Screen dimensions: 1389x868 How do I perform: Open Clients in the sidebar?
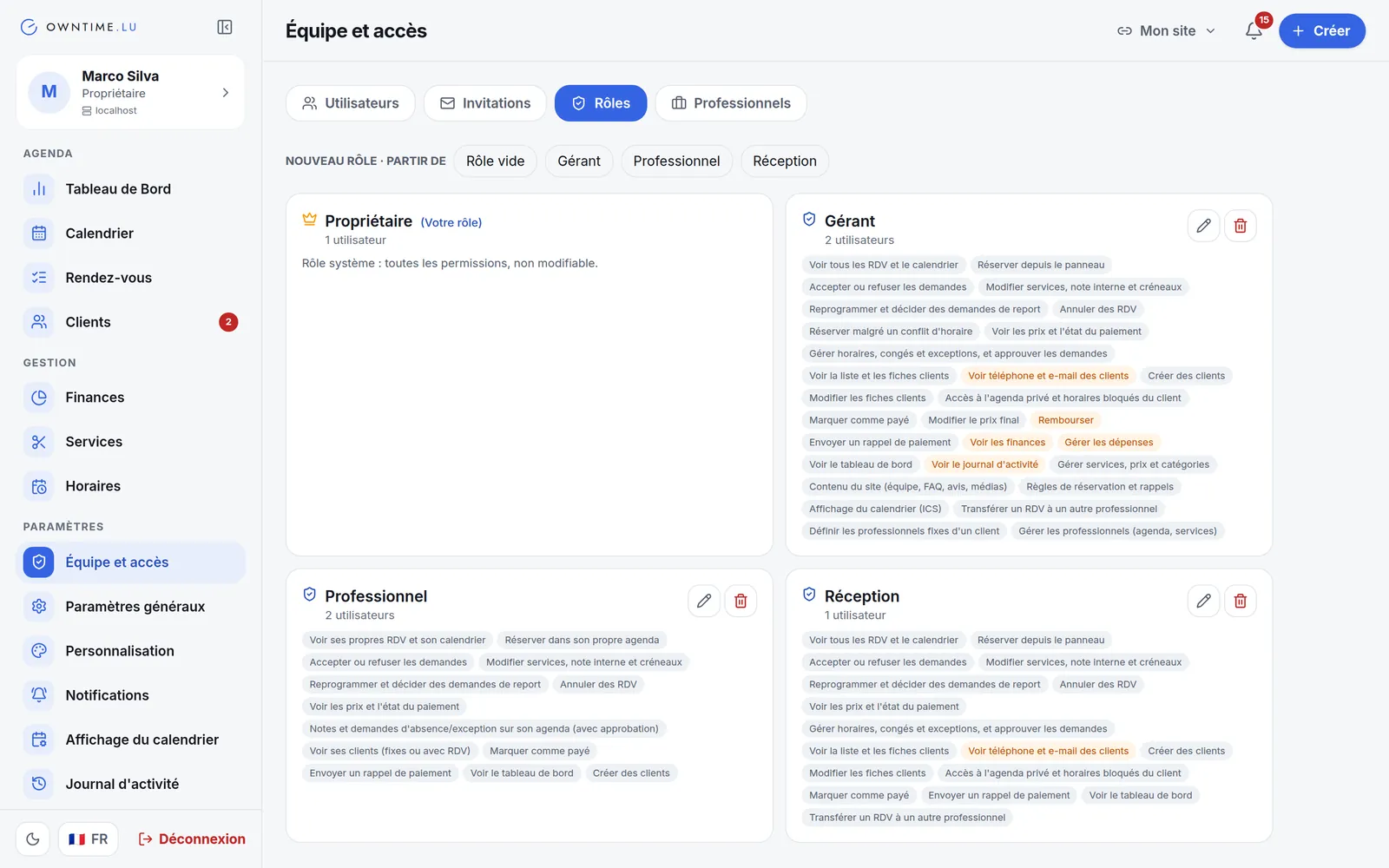click(130, 322)
